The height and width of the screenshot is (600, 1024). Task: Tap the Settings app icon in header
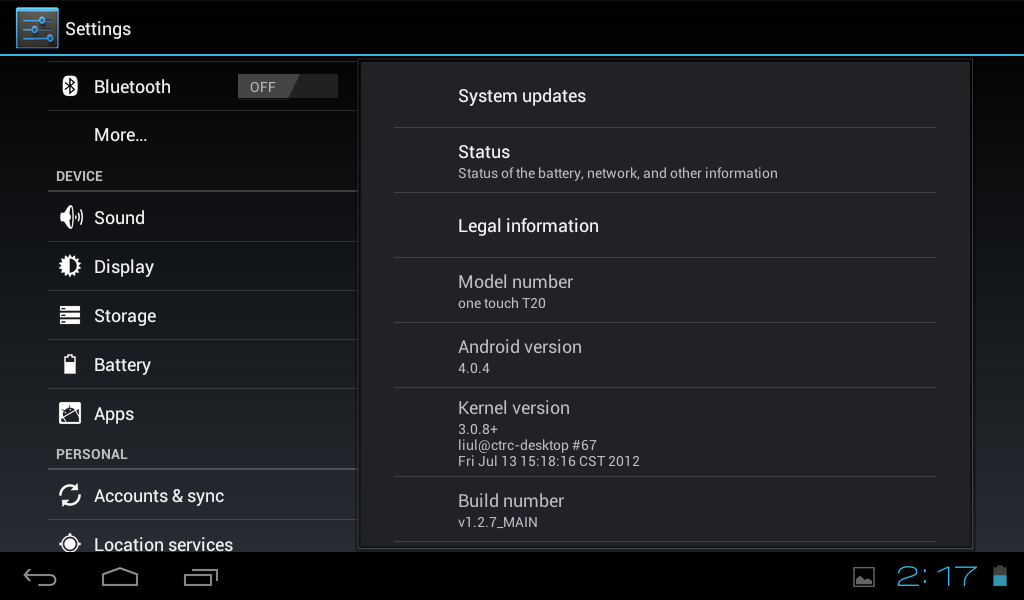[x=37, y=28]
